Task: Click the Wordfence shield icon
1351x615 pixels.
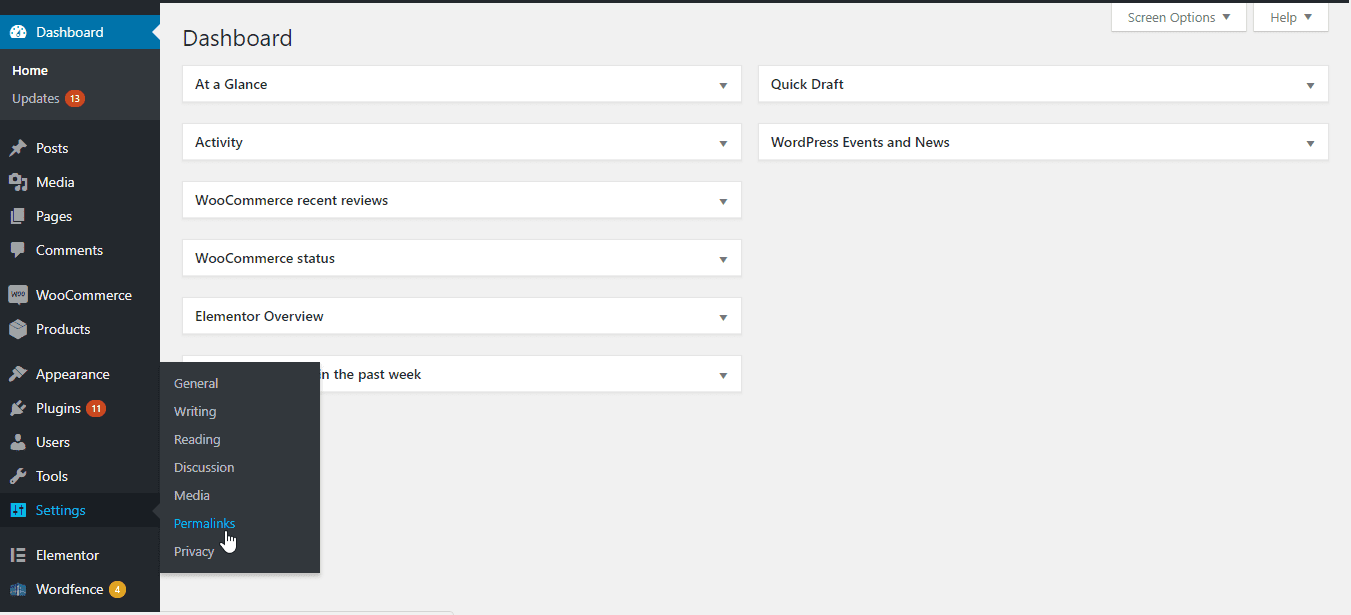Action: [x=18, y=589]
